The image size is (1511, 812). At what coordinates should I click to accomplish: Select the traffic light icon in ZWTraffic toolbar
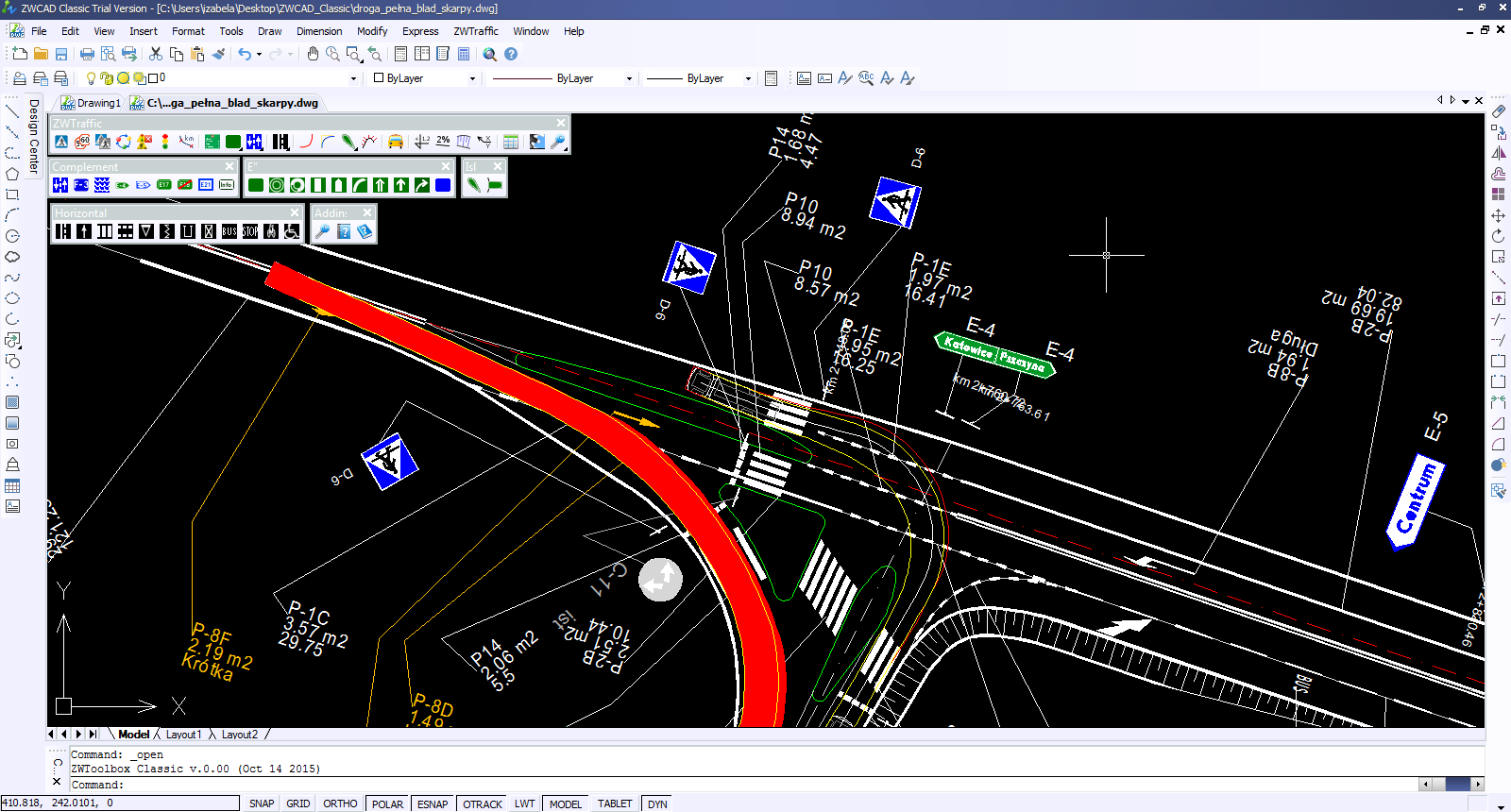165,142
